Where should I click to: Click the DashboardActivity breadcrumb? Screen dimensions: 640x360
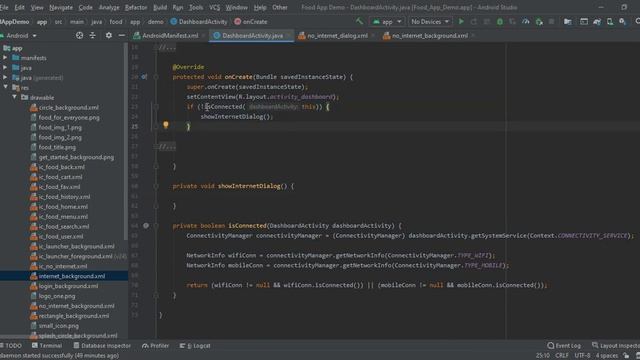[x=199, y=22]
